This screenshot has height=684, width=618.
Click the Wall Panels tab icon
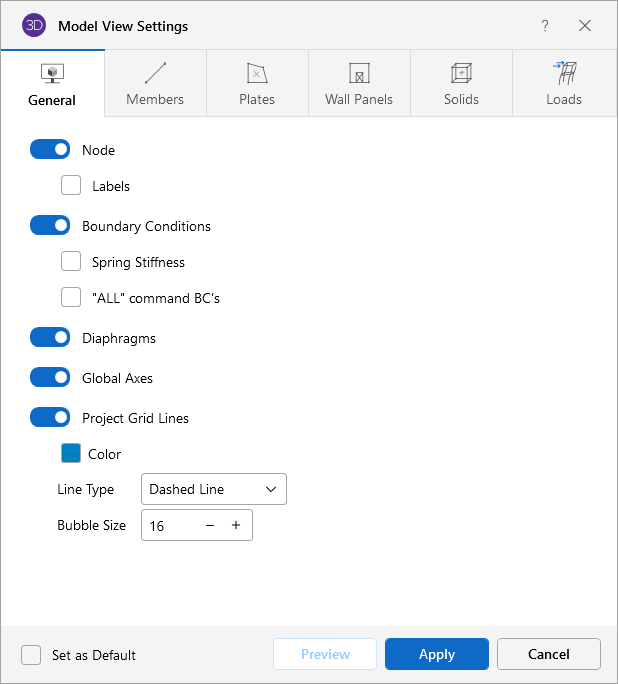(359, 73)
